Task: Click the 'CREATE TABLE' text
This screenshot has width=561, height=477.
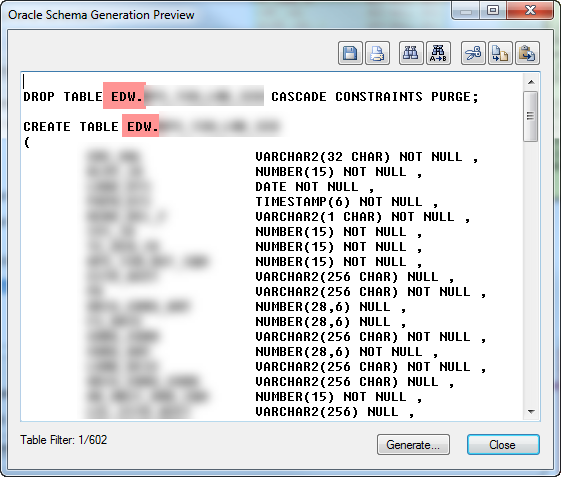Action: [x=71, y=127]
